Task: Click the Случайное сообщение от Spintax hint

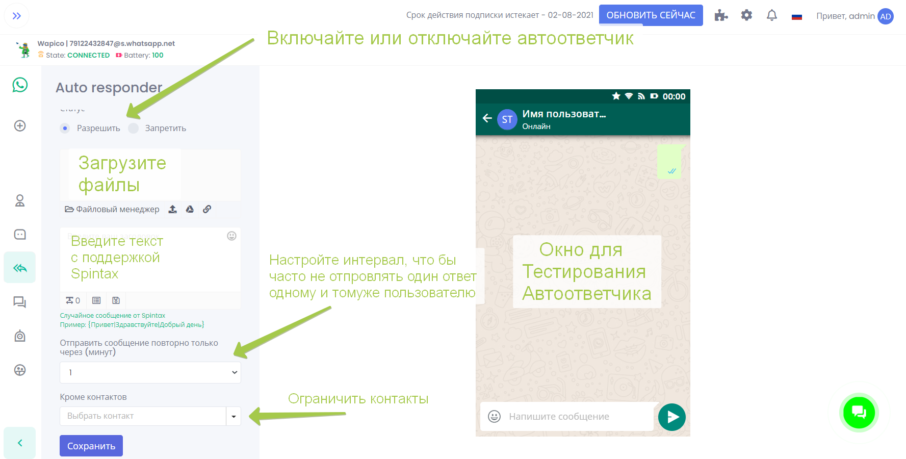Action: pyautogui.click(x=113, y=316)
